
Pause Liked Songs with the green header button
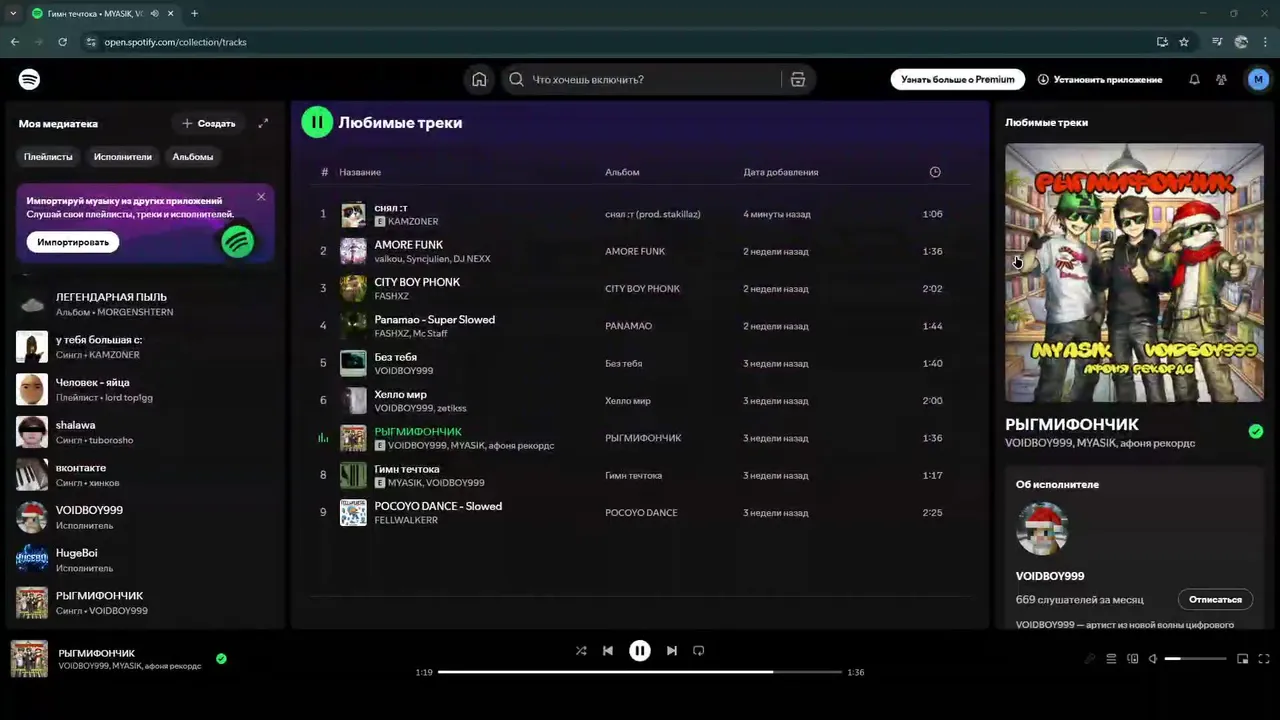pos(316,122)
